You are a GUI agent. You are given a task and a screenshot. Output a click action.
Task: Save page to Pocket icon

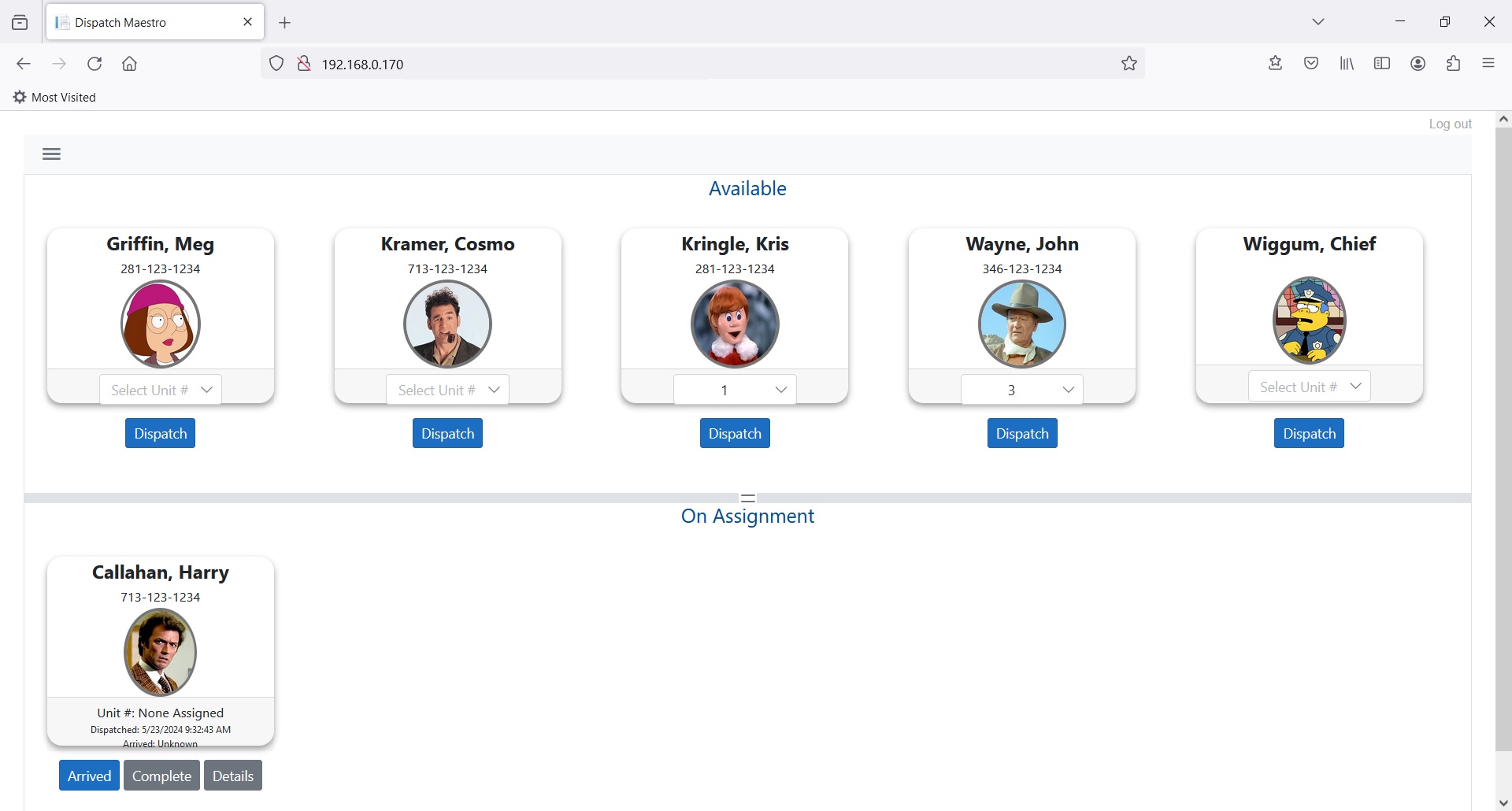pyautogui.click(x=1311, y=64)
